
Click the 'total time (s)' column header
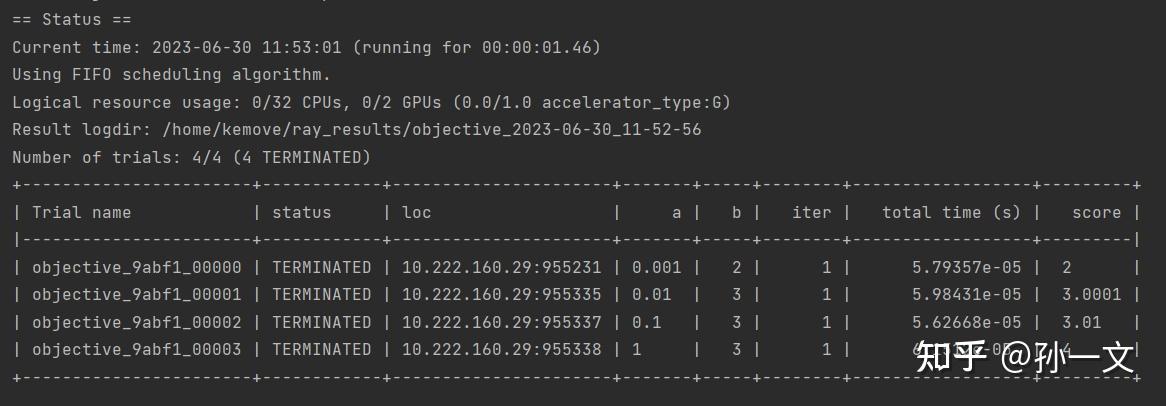(x=951, y=212)
